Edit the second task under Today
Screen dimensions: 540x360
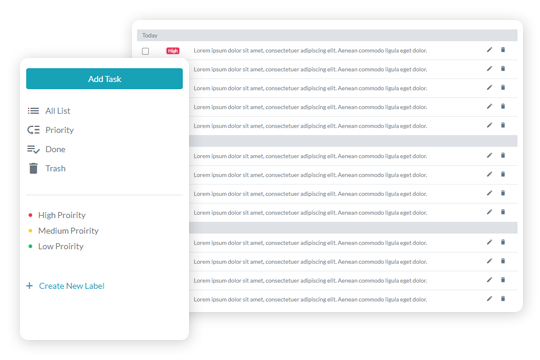pyautogui.click(x=489, y=69)
